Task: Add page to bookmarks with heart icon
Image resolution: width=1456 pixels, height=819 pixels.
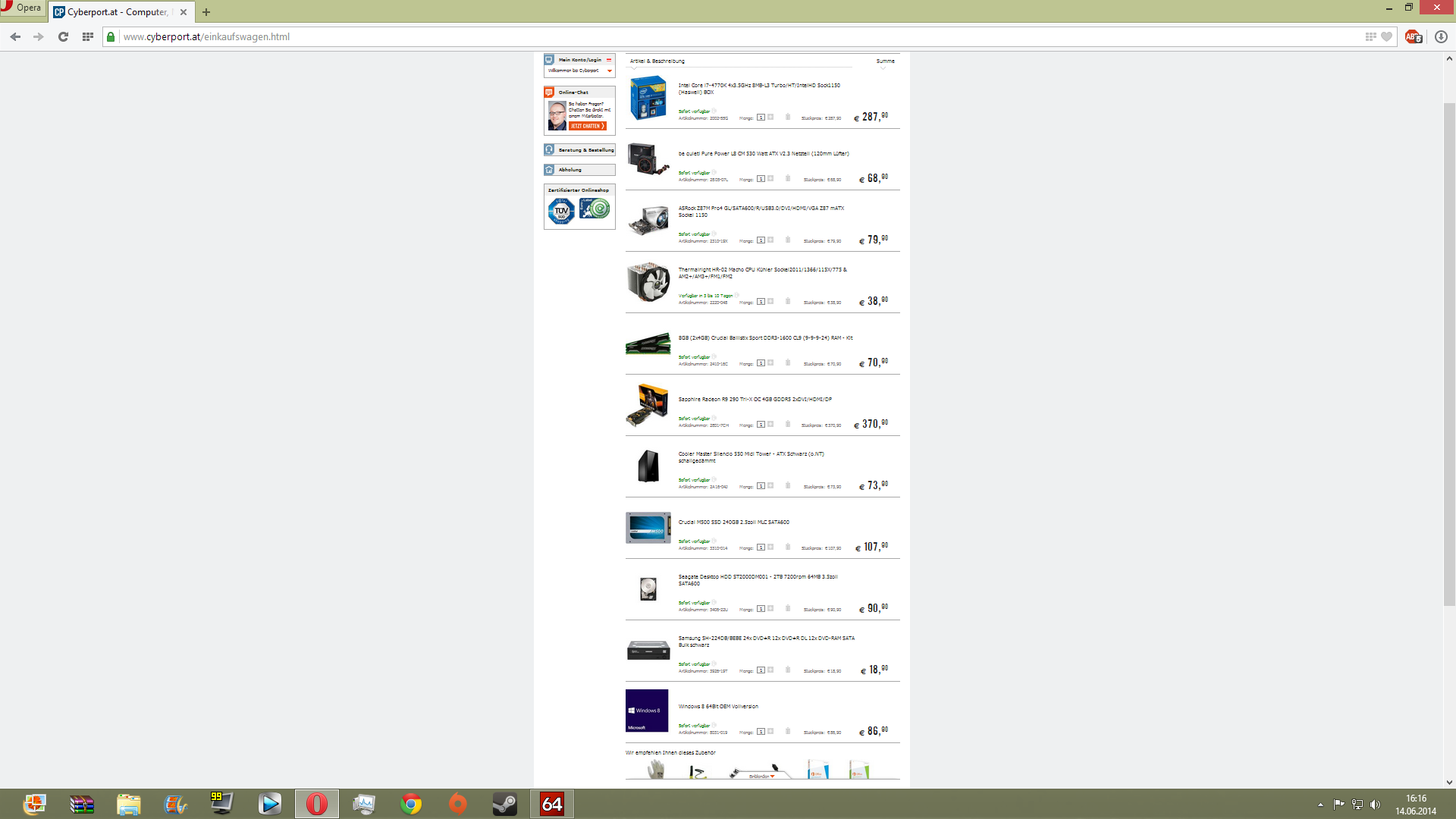Action: (1387, 36)
